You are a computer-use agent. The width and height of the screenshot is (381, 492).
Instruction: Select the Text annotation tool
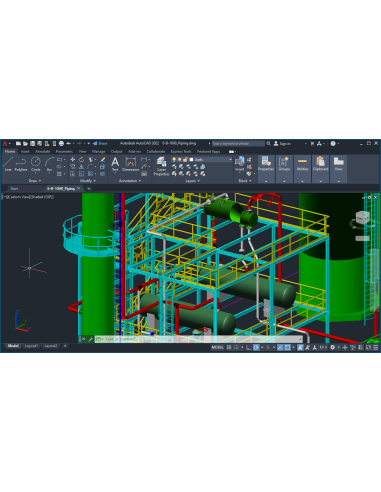click(x=115, y=164)
